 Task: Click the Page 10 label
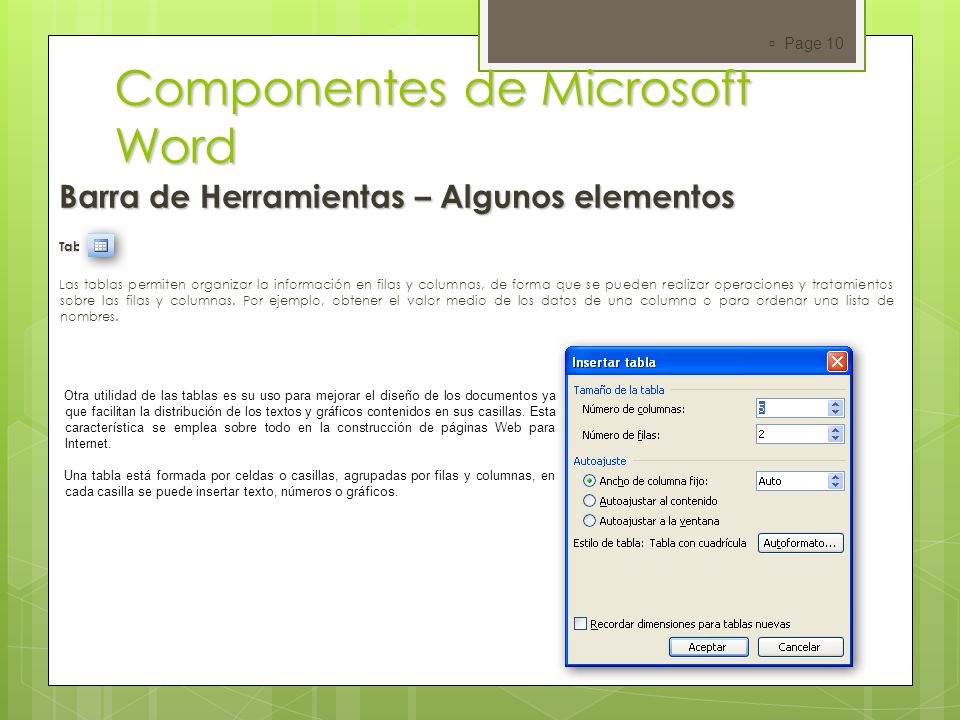[x=813, y=43]
